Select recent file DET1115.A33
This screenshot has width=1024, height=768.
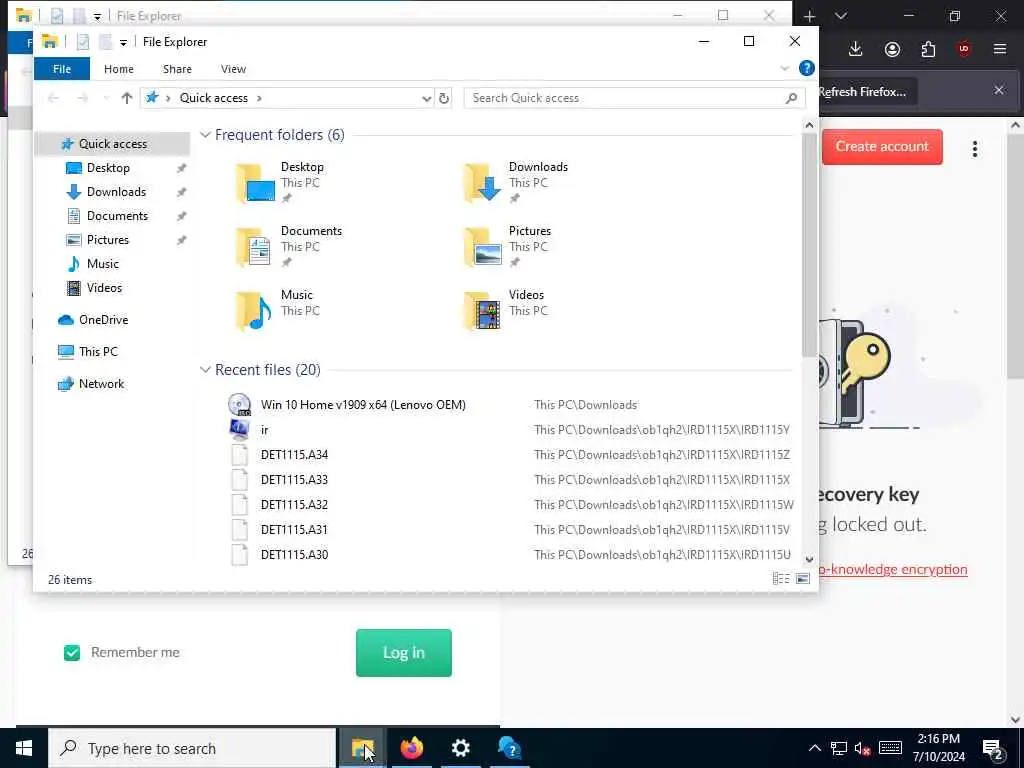click(295, 480)
